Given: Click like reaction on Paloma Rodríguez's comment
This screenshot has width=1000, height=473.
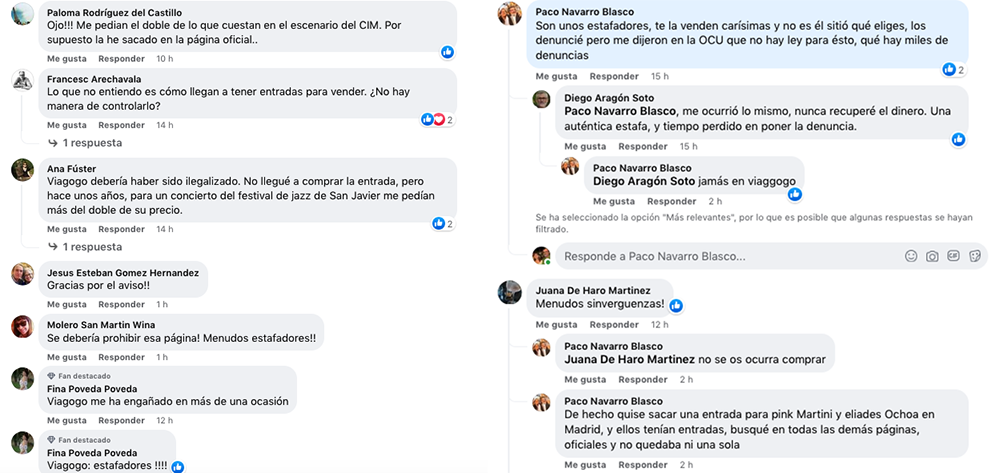Looking at the screenshot, I should (x=447, y=52).
